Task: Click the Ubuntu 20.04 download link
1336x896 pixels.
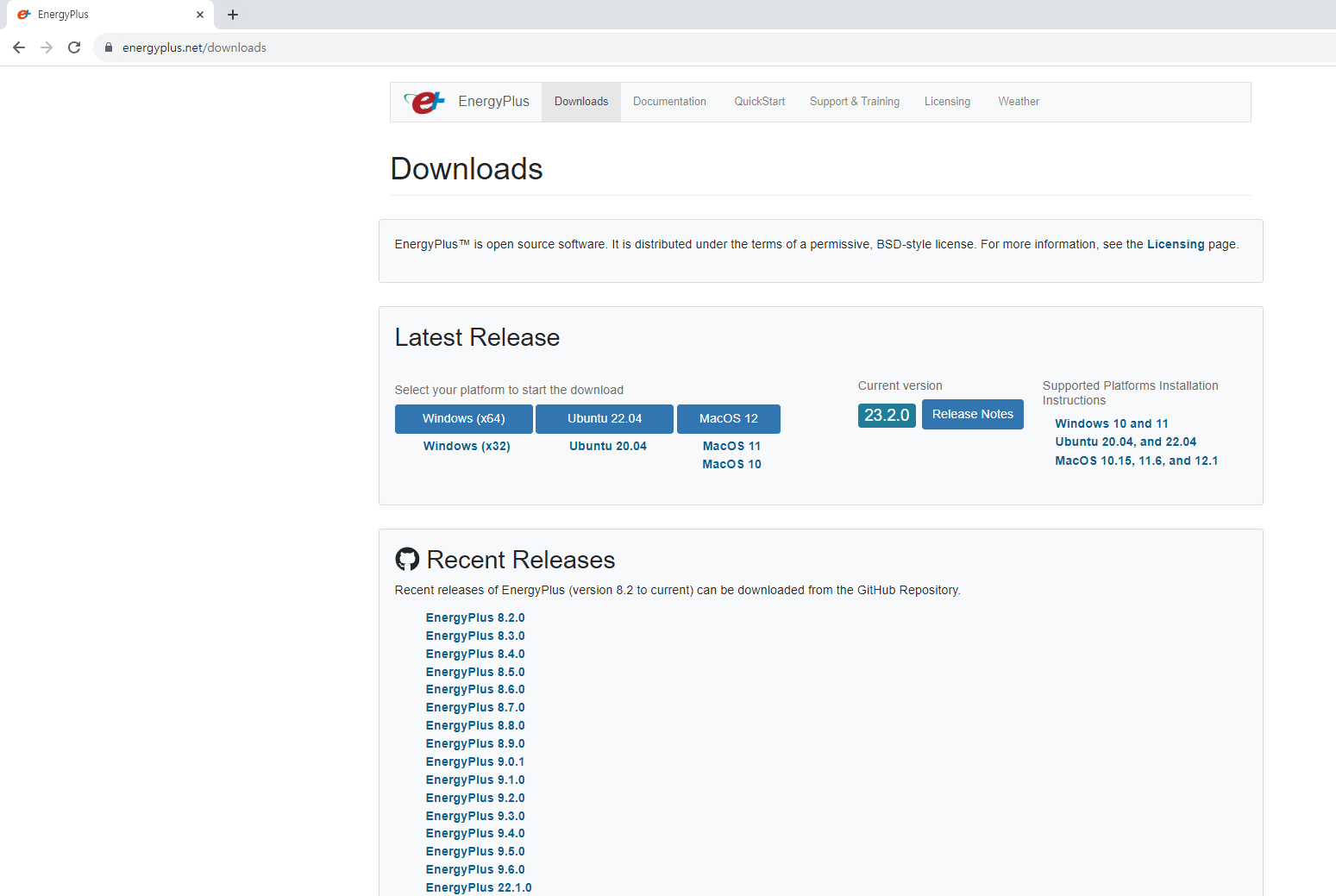Action: click(608, 446)
